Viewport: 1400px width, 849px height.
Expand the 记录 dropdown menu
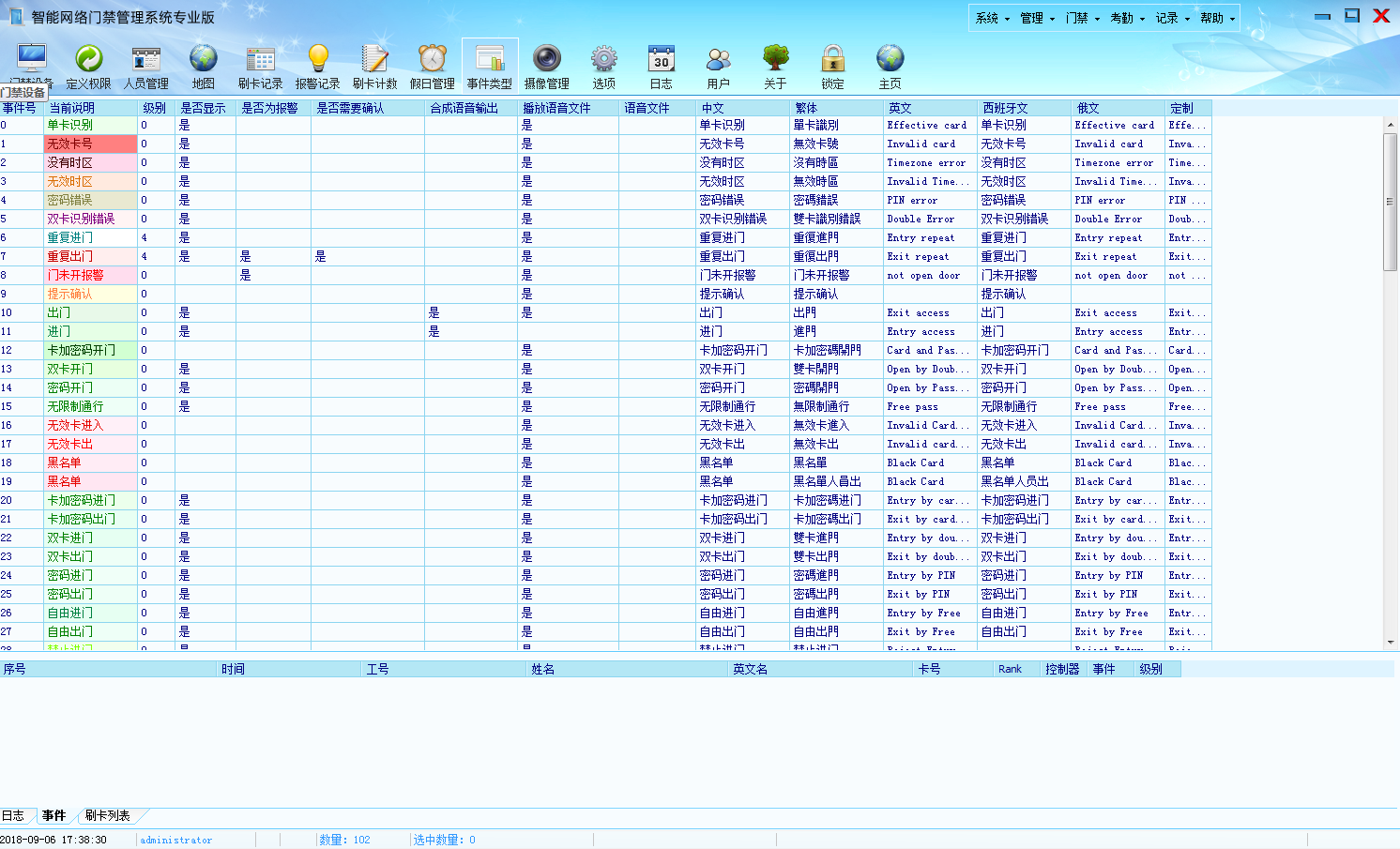(1172, 18)
